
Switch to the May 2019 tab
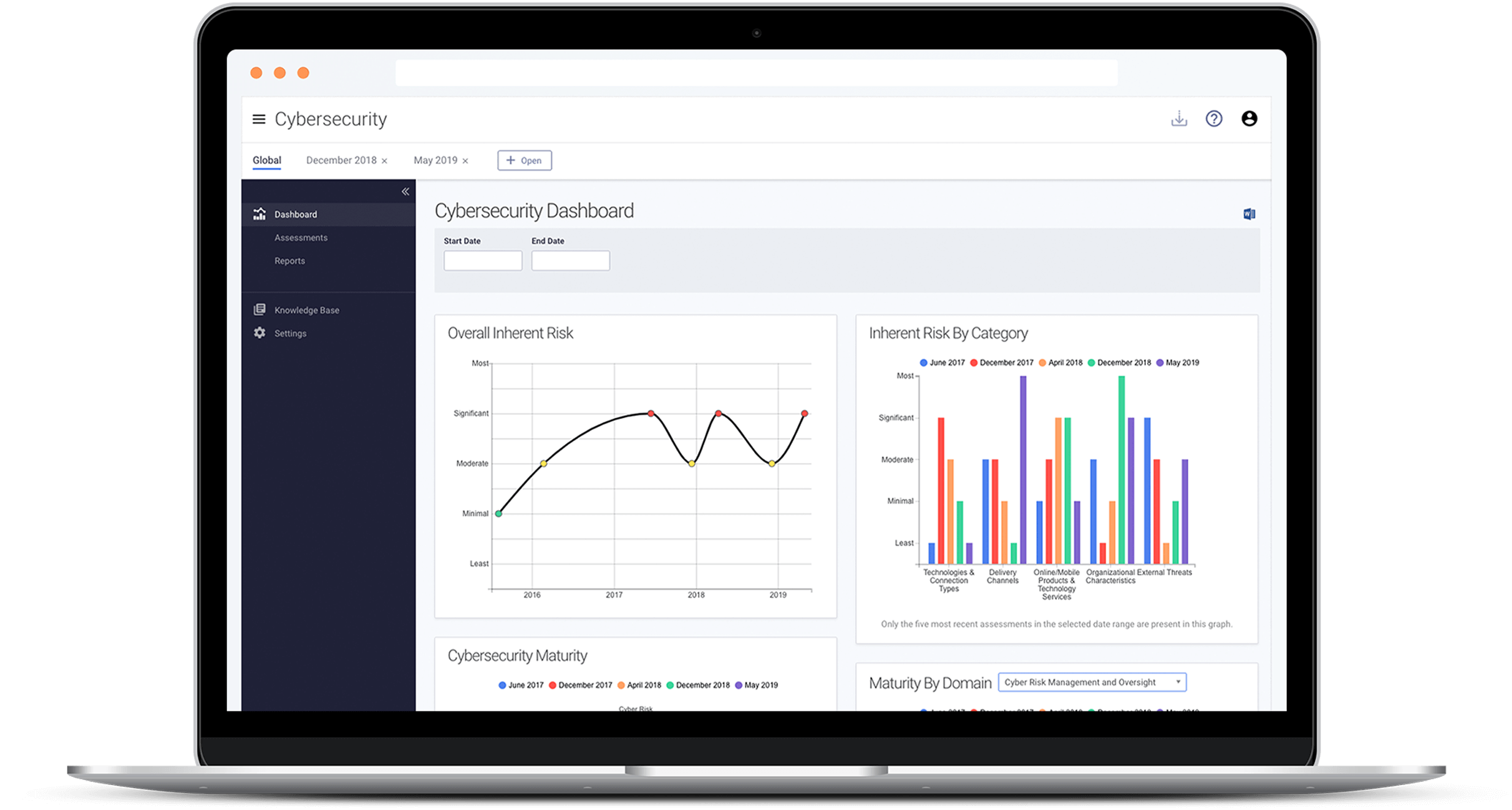pyautogui.click(x=435, y=160)
